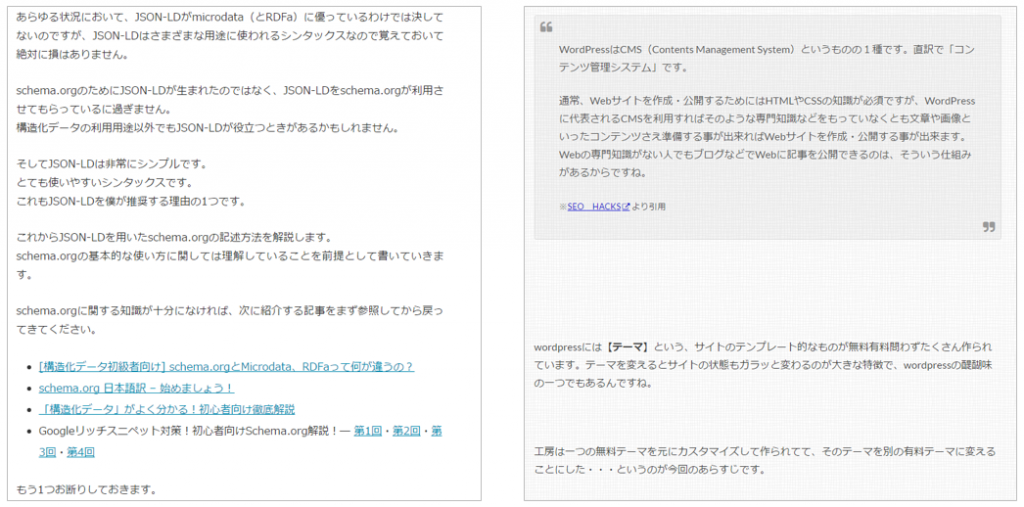Image resolution: width=1024 pixels, height=507 pixels.
Task: Follow the SEO HACKS citation link
Action: coord(594,206)
